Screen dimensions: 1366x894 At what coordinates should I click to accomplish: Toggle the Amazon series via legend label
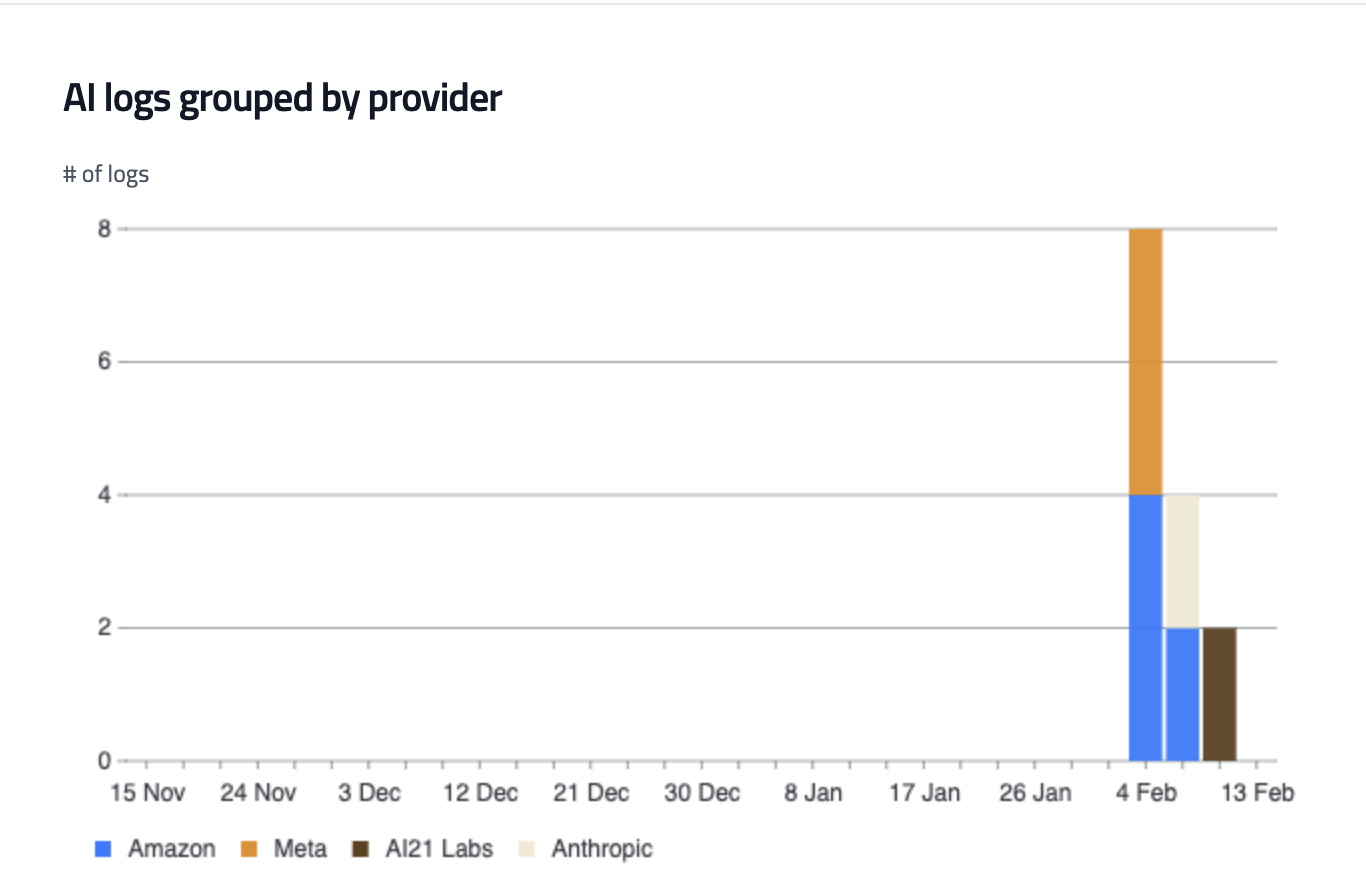171,850
